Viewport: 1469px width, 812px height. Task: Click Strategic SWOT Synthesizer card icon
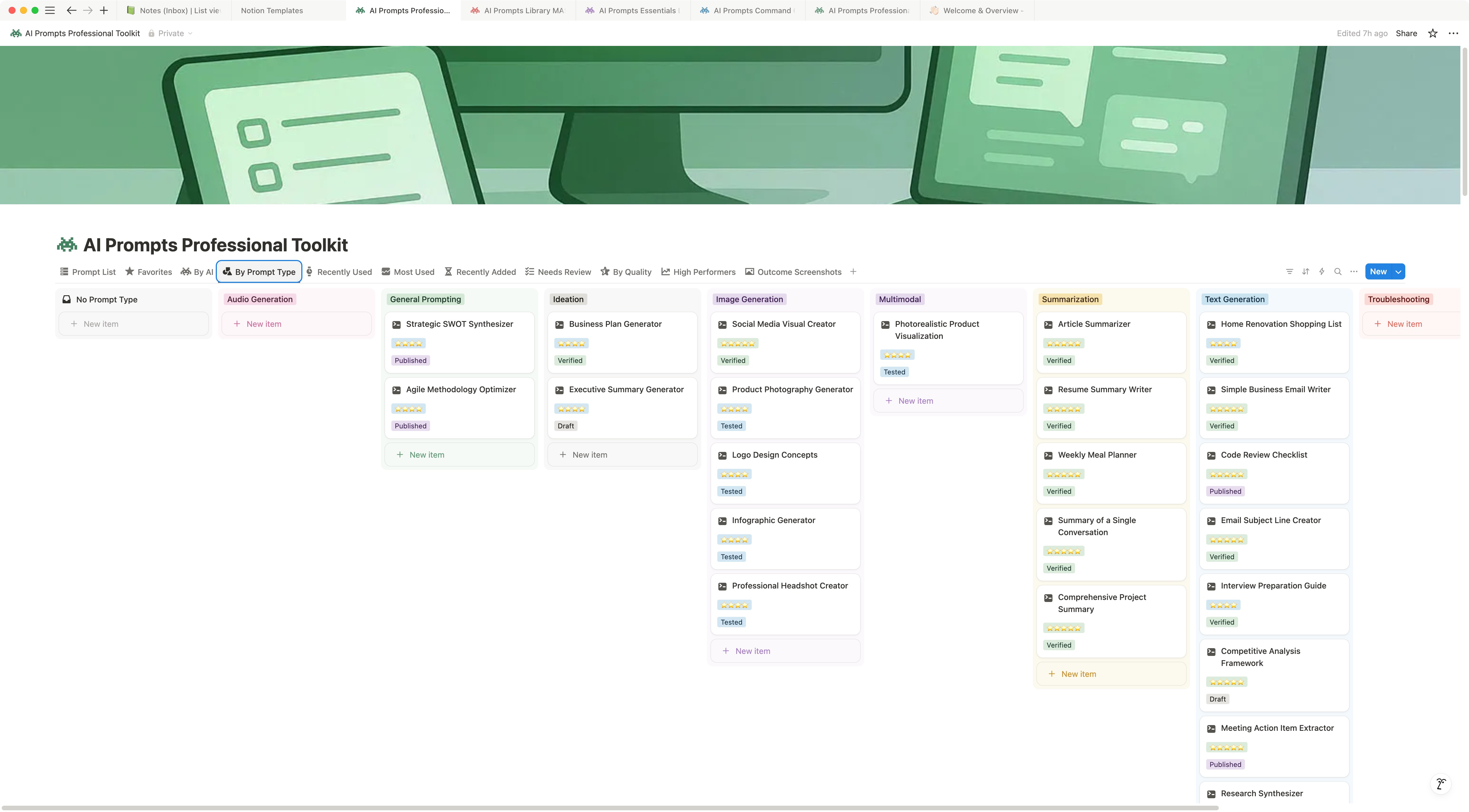click(396, 325)
